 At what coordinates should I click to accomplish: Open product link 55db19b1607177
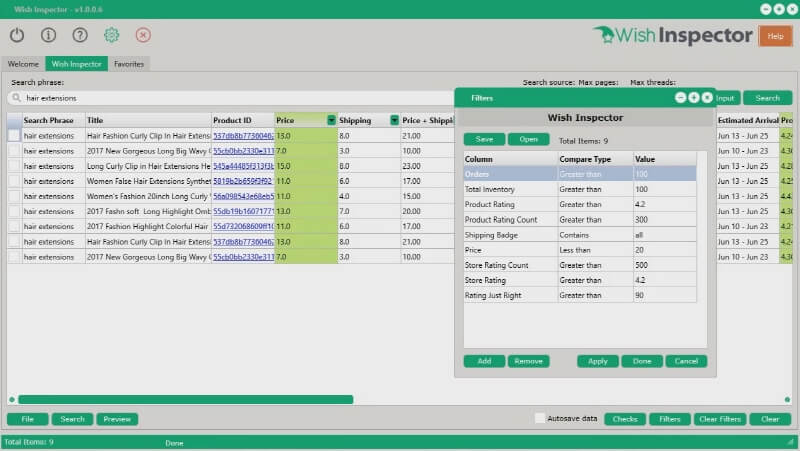(x=243, y=211)
